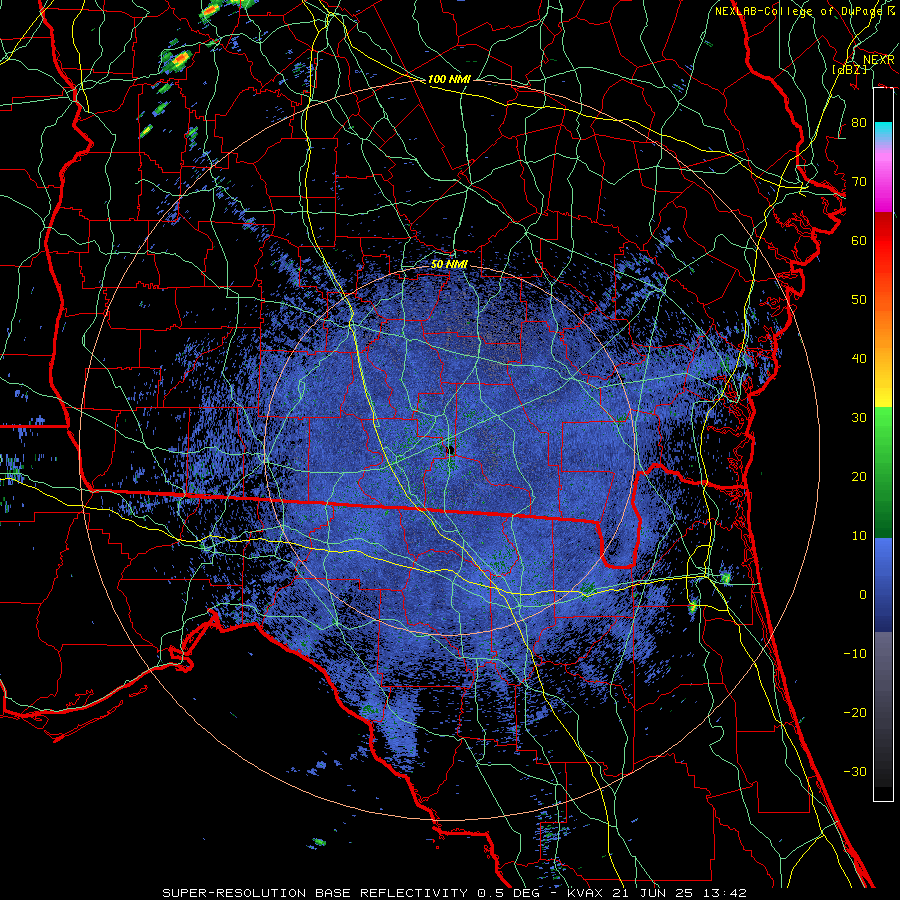The width and height of the screenshot is (900, 900).
Task: Click the "13:42" timestamp in the caption
Action: pyautogui.click(x=727, y=893)
